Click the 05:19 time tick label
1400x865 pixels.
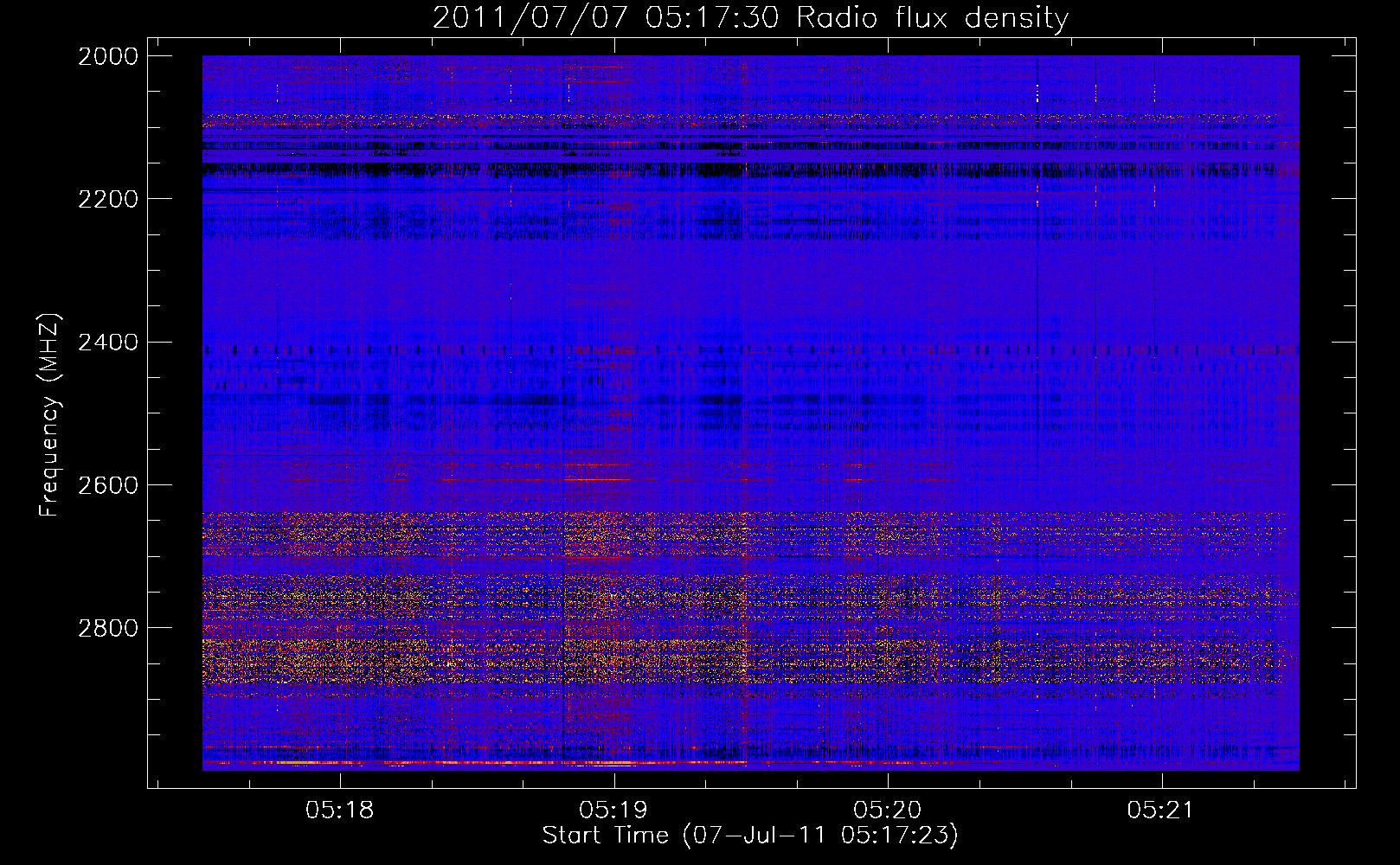pyautogui.click(x=613, y=811)
